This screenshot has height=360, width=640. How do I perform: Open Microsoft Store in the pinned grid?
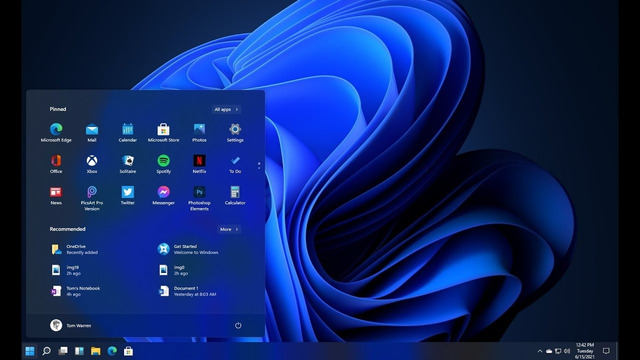pos(163,133)
